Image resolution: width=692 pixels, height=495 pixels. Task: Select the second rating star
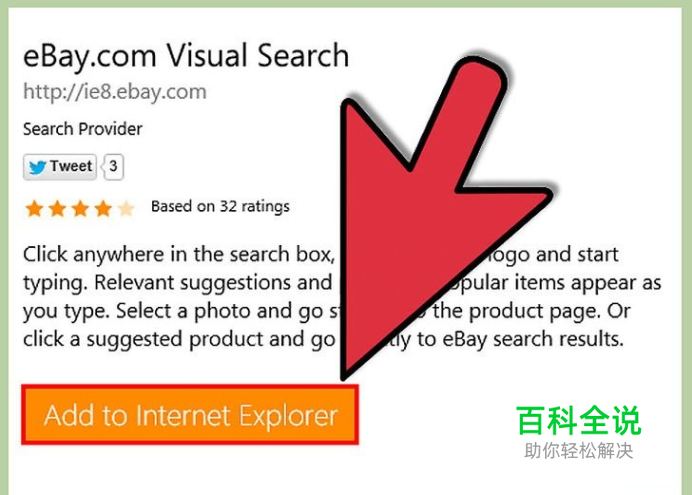[x=57, y=208]
